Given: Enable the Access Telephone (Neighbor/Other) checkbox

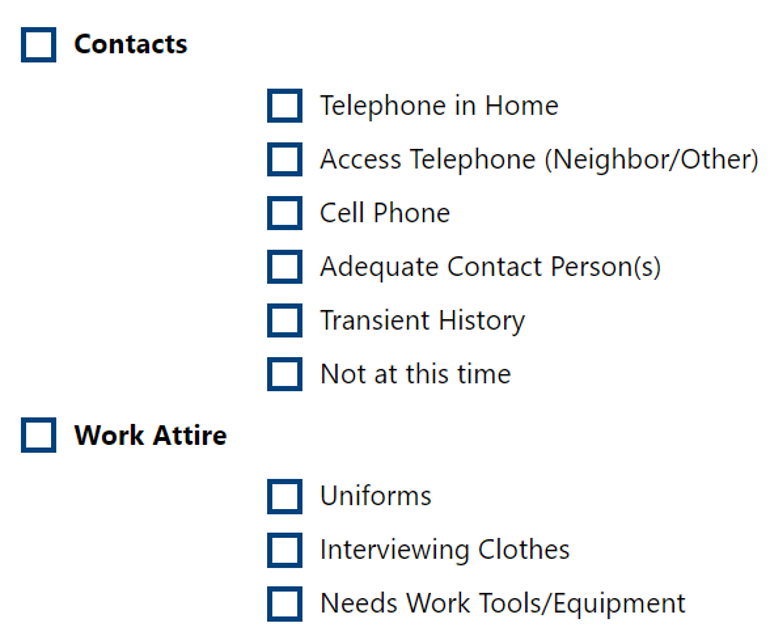Looking at the screenshot, I should 285,160.
